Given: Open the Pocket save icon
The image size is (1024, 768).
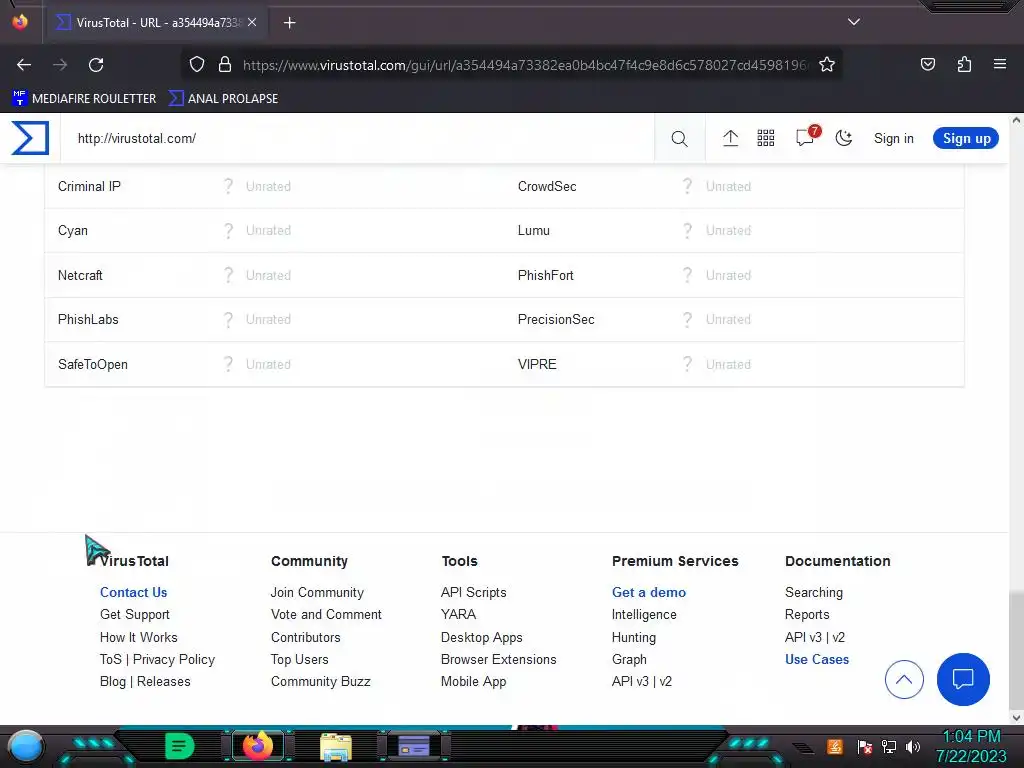Looking at the screenshot, I should 927,65.
